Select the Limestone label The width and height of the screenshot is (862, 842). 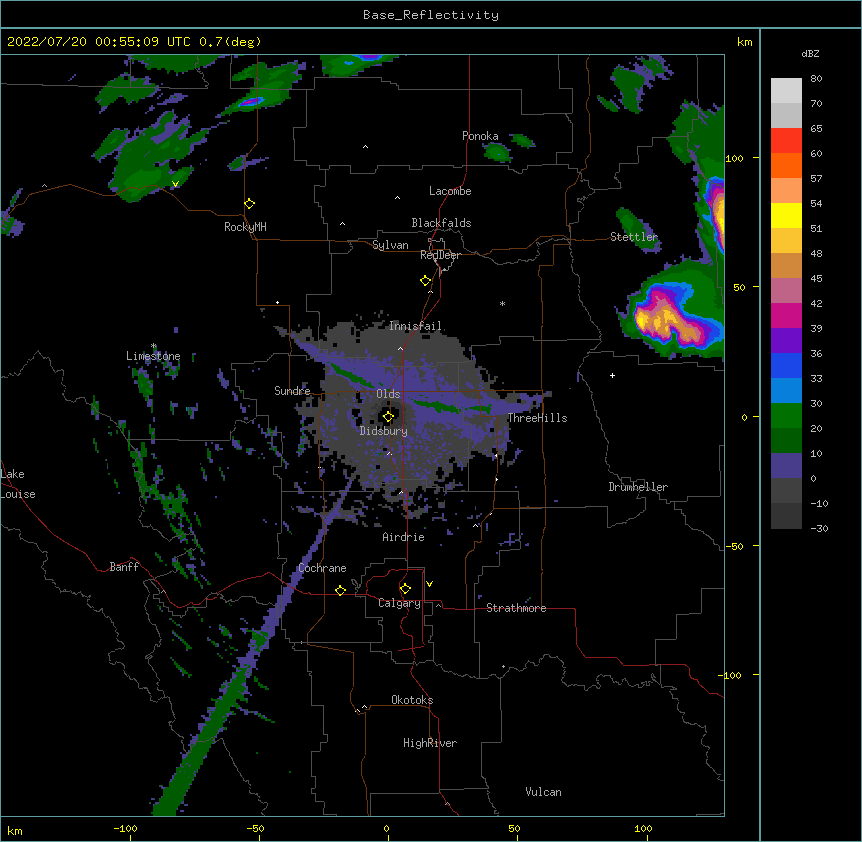[x=153, y=356]
